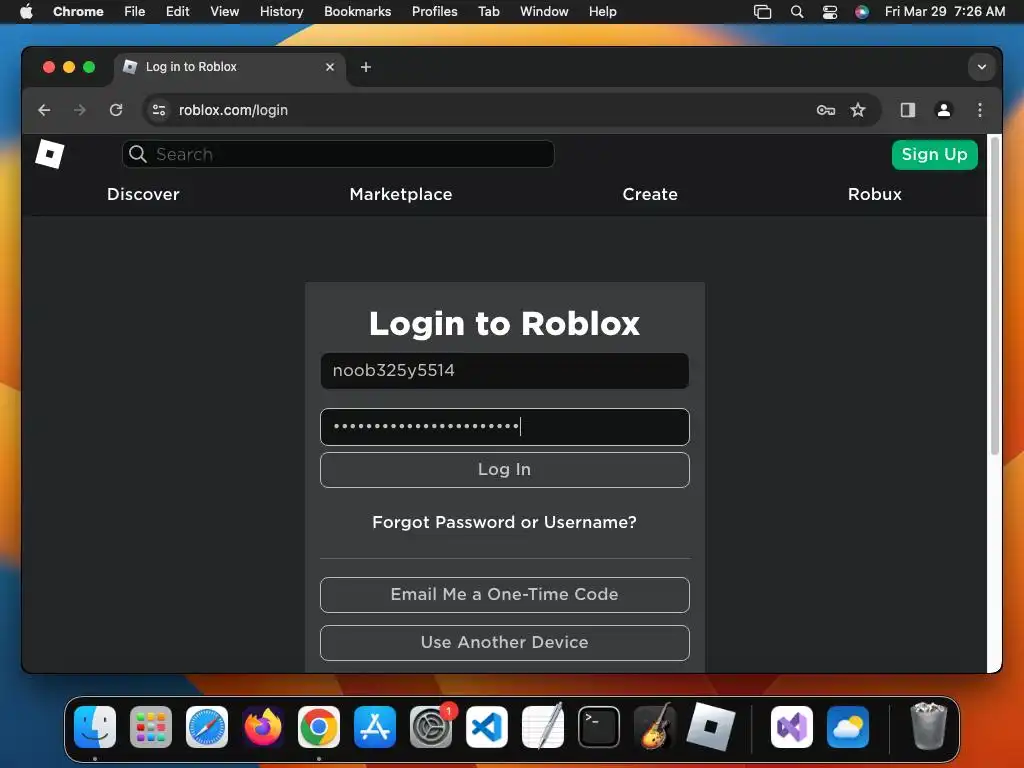Open the File menu
Viewport: 1024px width, 768px height.
(x=135, y=11)
